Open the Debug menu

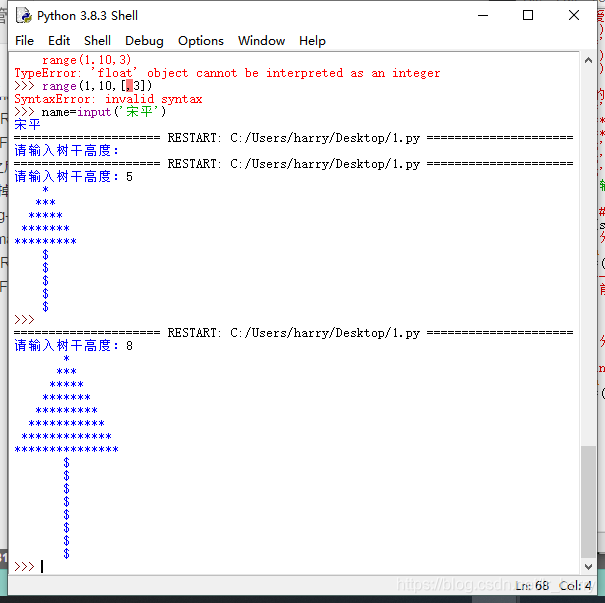tap(144, 41)
